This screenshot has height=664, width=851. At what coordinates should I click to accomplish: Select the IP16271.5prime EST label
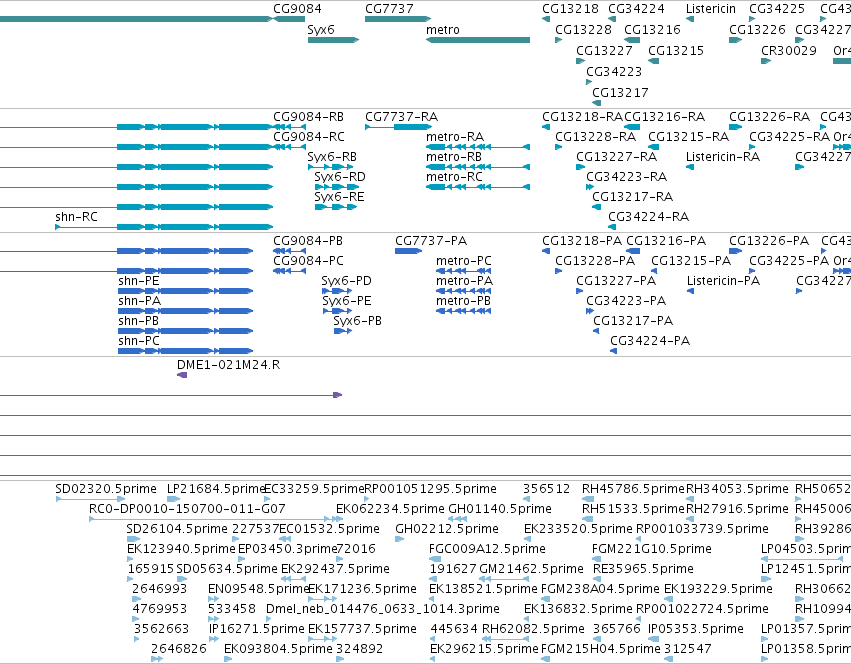[257, 629]
